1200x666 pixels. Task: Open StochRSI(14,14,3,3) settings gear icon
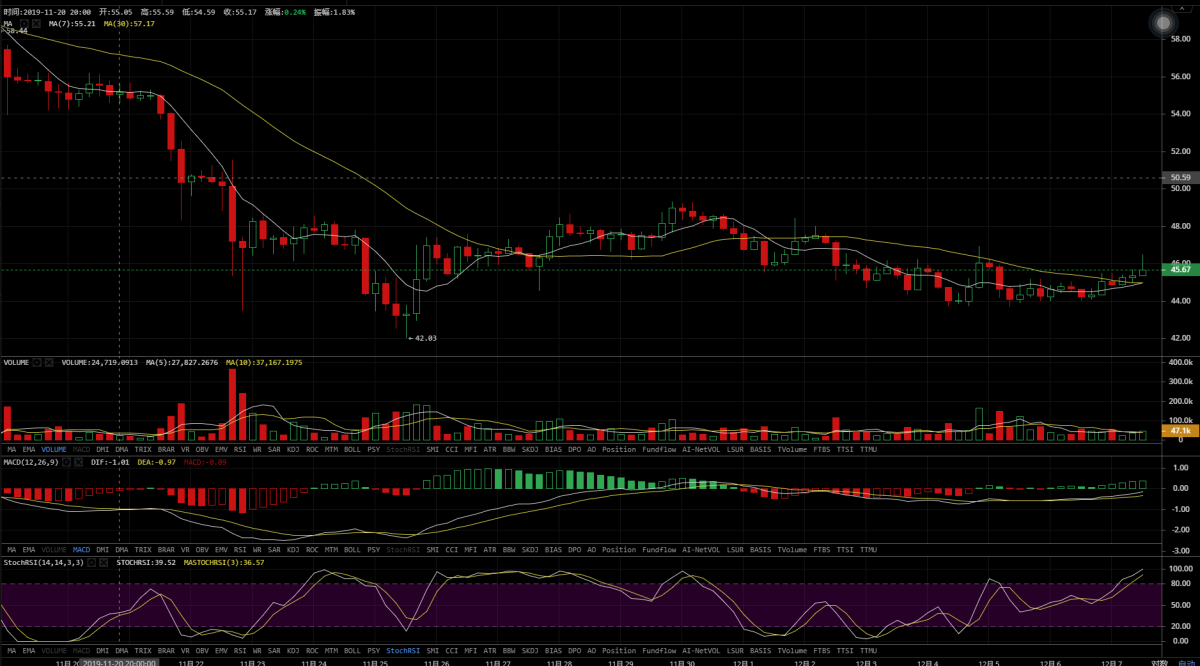91,563
